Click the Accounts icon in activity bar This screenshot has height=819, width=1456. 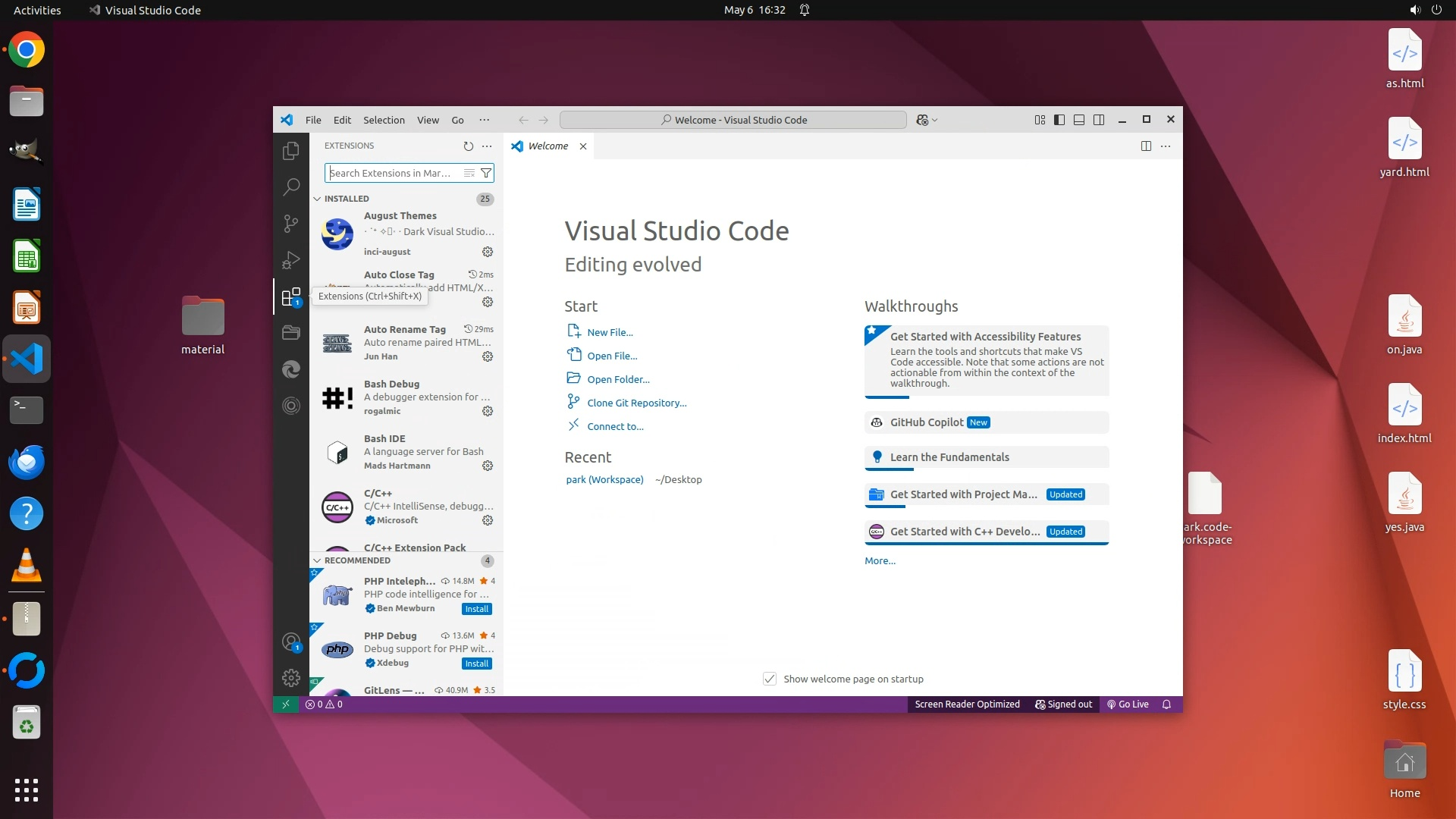[291, 642]
